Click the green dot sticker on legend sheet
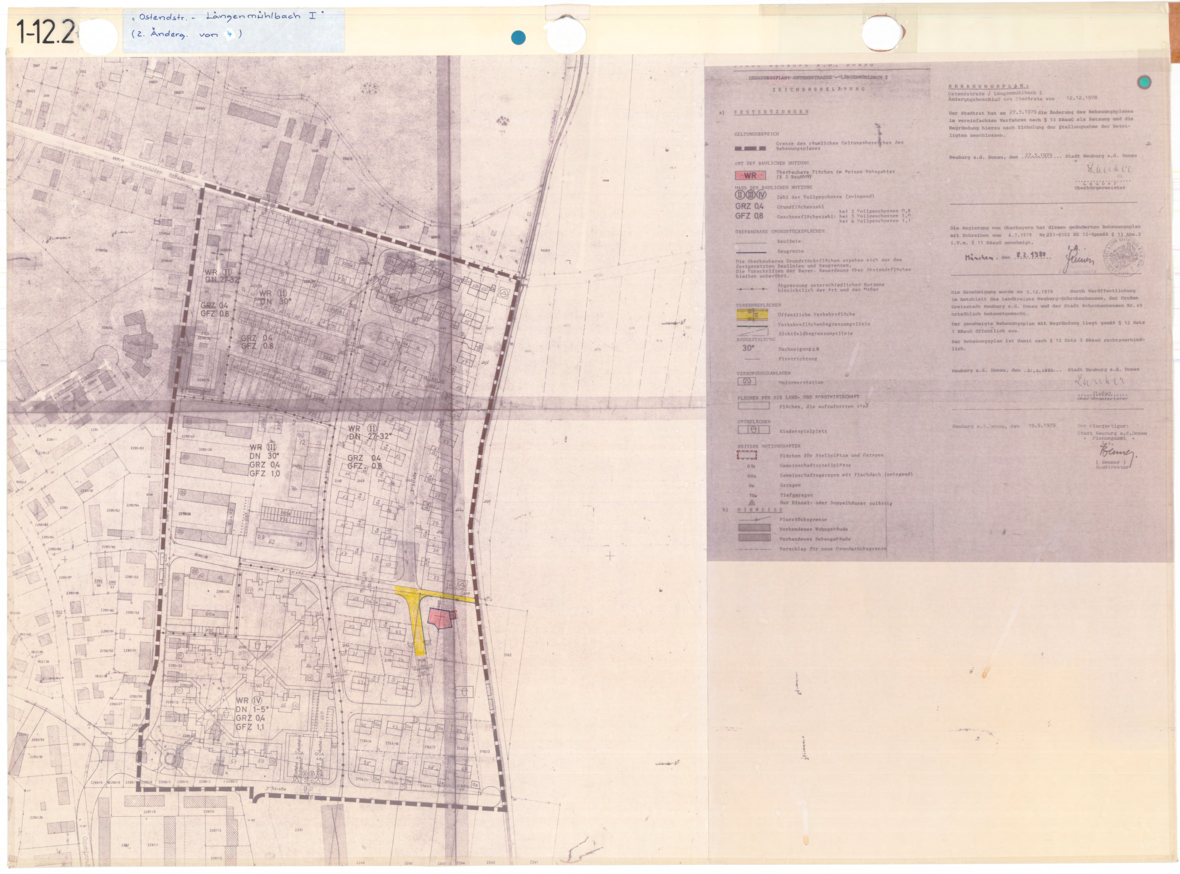1180x874 pixels. click(1144, 82)
